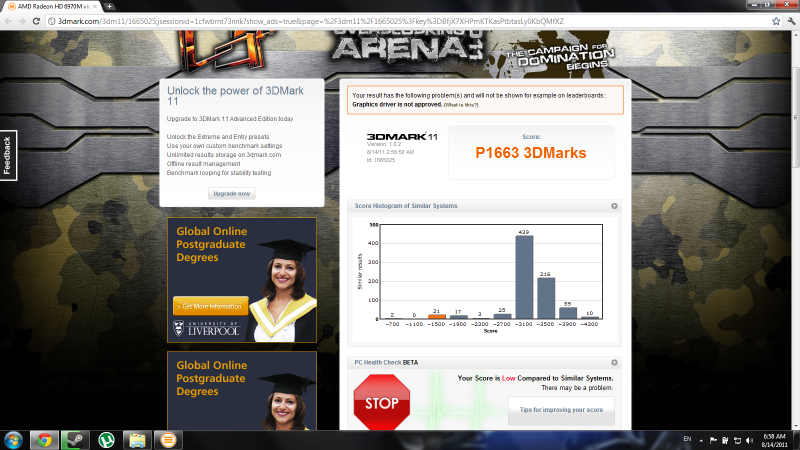This screenshot has width=800, height=450.
Task: Click 'Tips for improving your score' button
Action: [x=561, y=410]
